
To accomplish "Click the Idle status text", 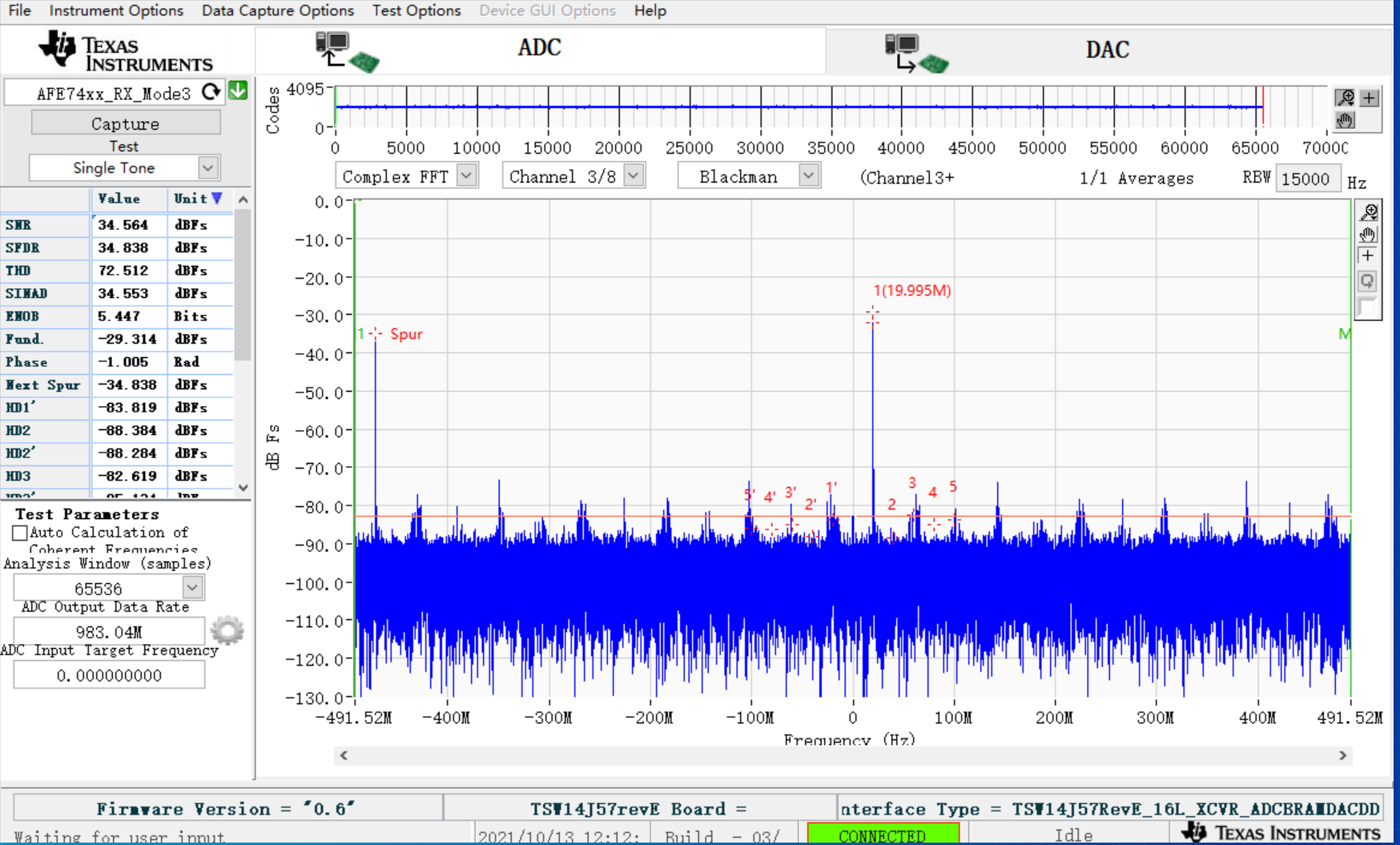I will tap(1073, 835).
